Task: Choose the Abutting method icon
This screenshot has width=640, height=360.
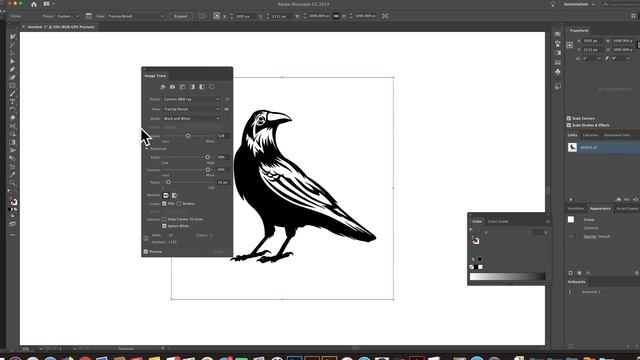Action: [x=166, y=196]
